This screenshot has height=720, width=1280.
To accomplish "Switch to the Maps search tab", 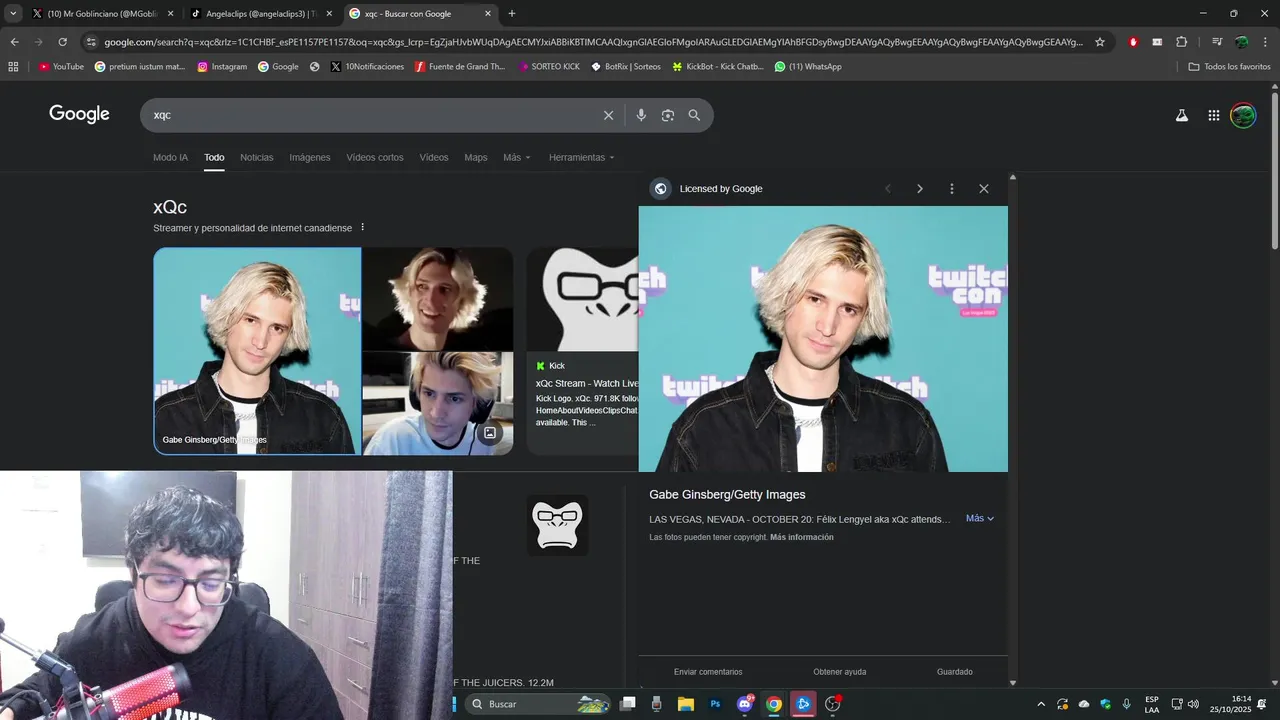I will pos(476,157).
